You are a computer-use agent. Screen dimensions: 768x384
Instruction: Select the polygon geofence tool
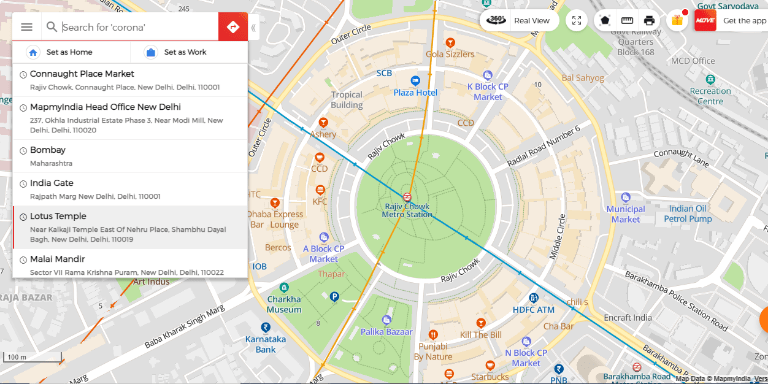(x=605, y=21)
